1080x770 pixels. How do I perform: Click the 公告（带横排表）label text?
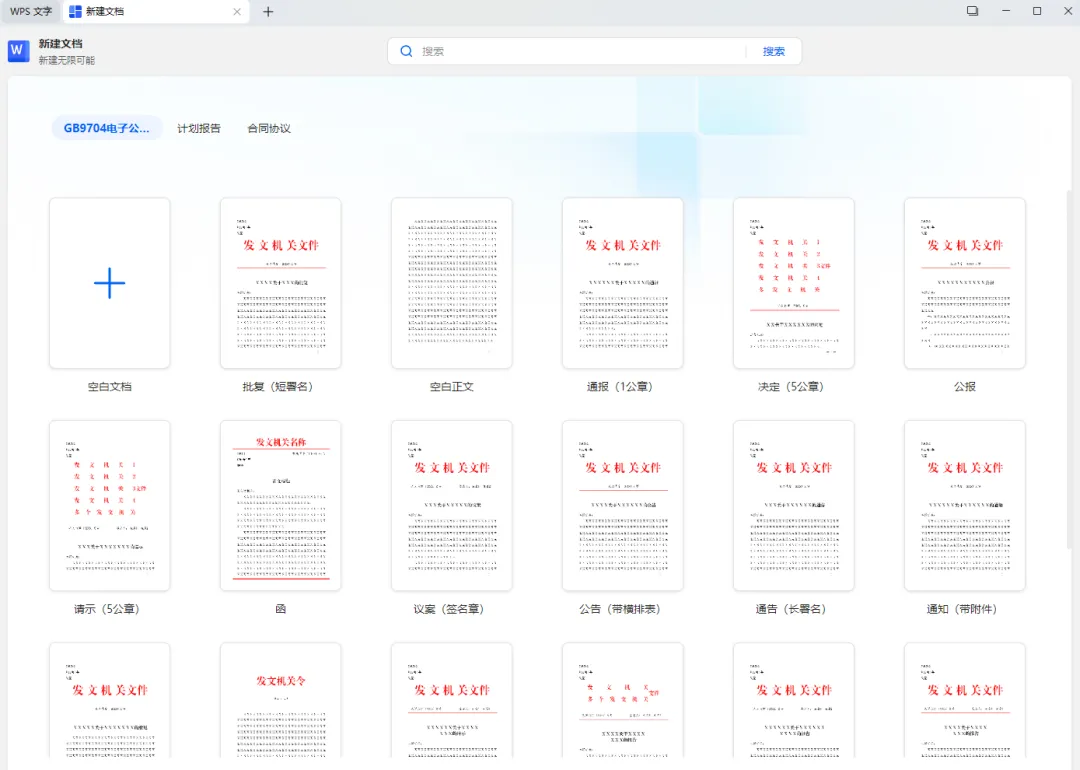[620, 609]
